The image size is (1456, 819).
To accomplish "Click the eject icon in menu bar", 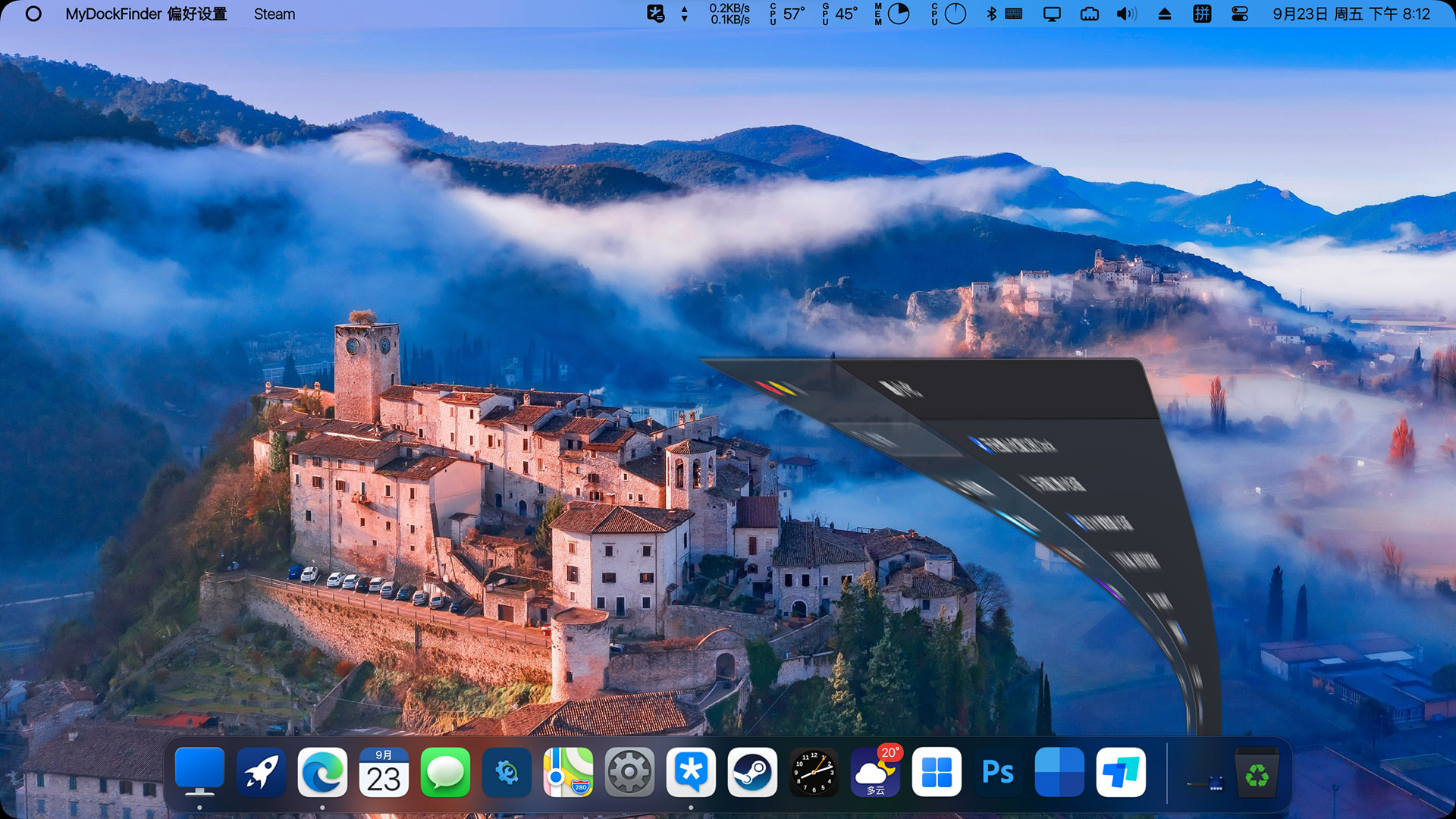I will (x=1165, y=14).
